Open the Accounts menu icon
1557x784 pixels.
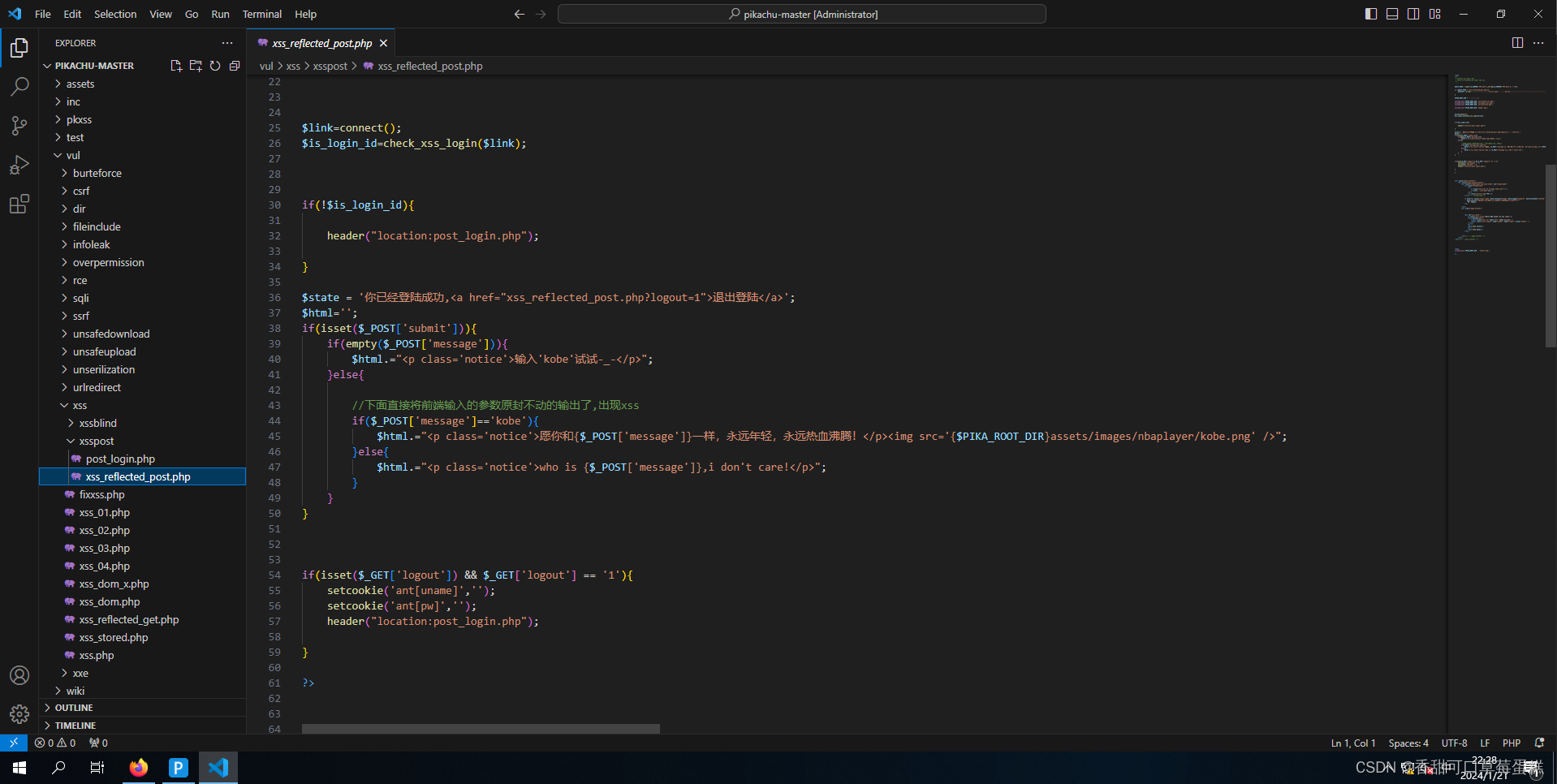click(x=19, y=675)
